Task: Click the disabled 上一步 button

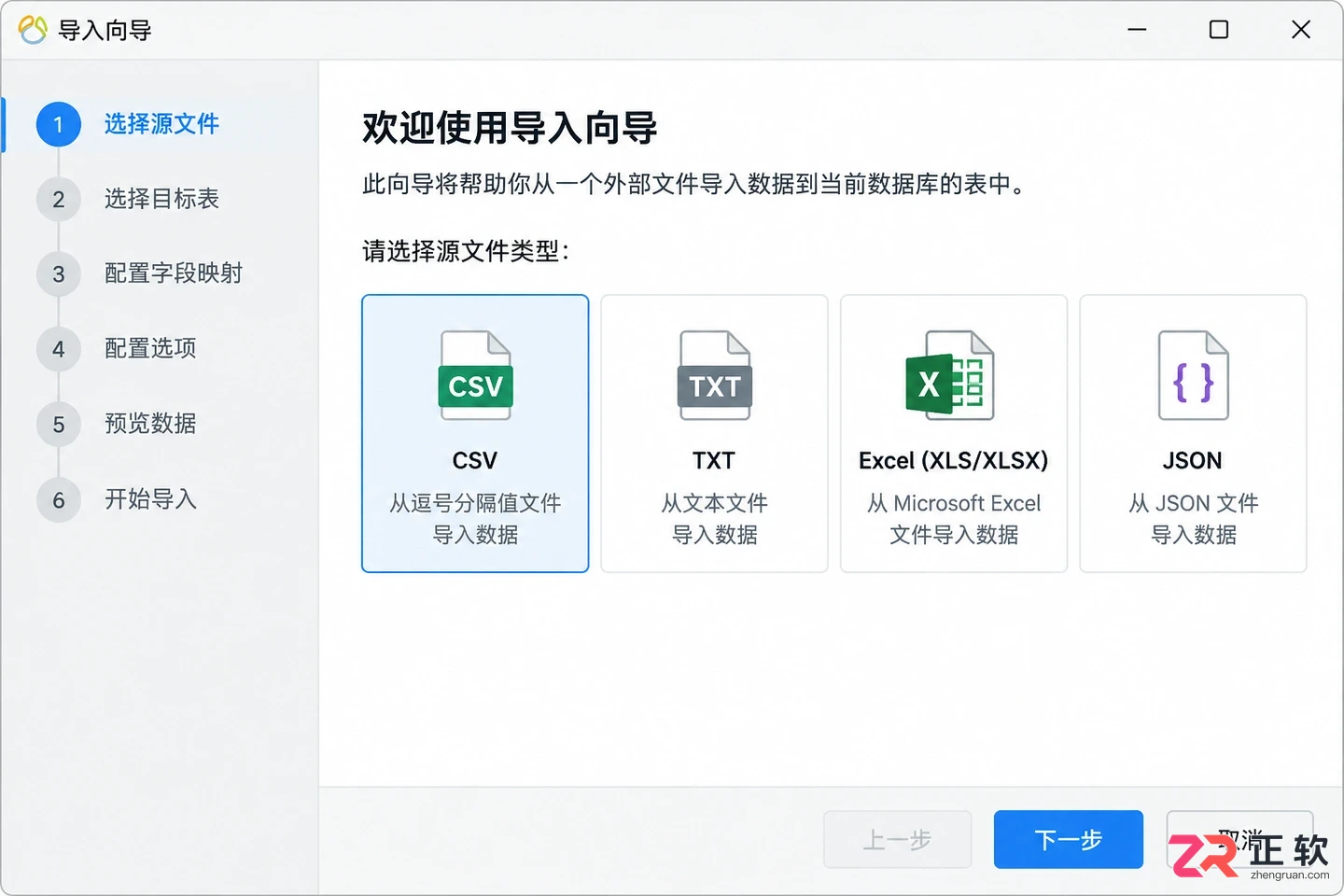Action: point(897,839)
